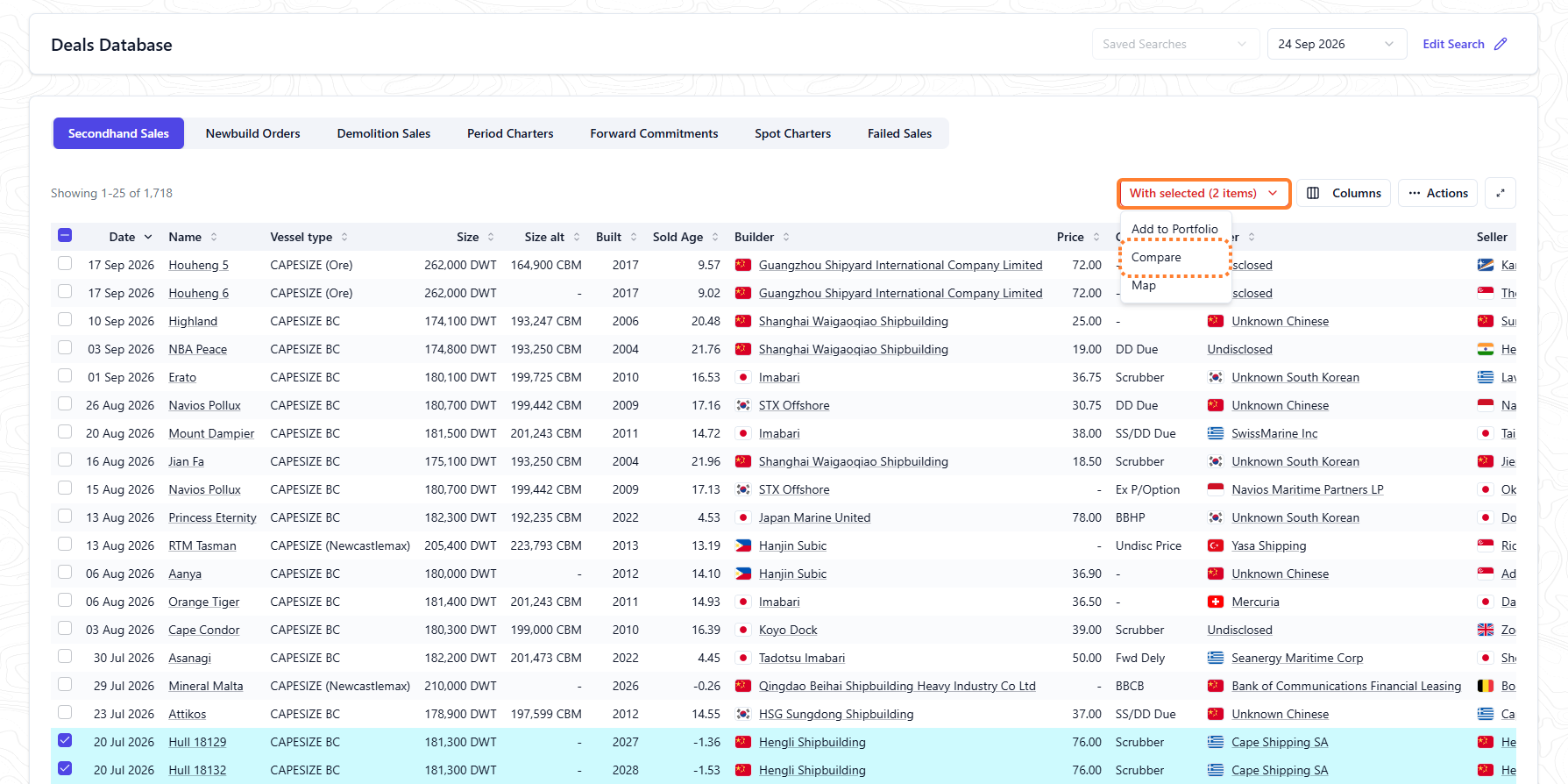Sort by the Built column arrows

tap(634, 237)
